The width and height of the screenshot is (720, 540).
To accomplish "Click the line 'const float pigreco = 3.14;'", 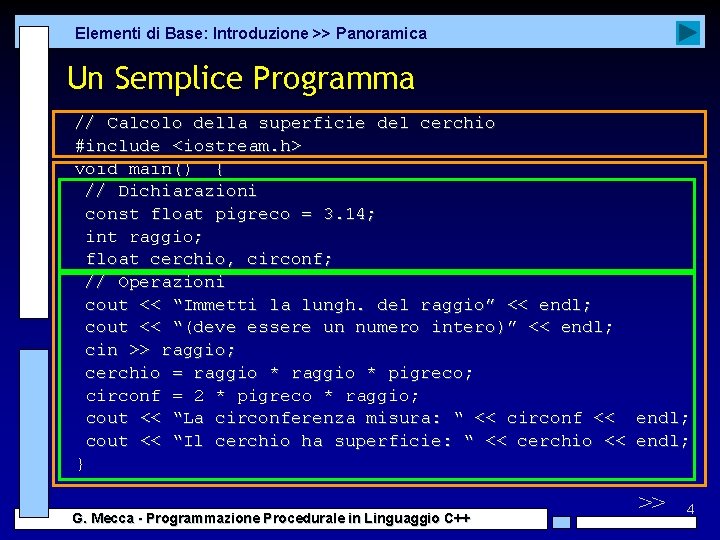I will [x=230, y=214].
